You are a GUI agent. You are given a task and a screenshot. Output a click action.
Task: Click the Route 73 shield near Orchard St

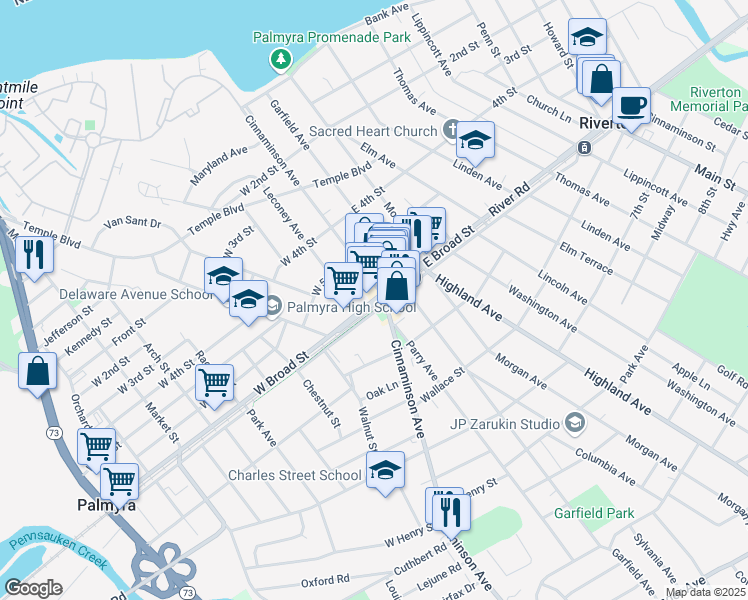tap(54, 433)
